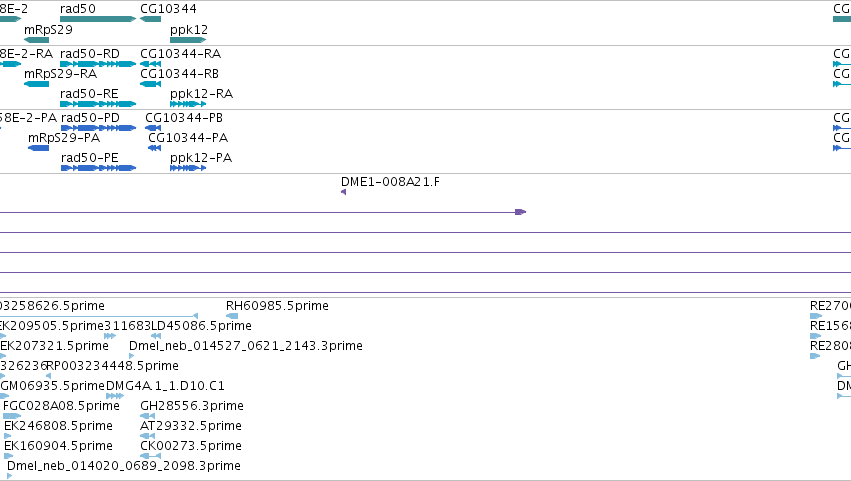Select the CG10344-RA transcript label
Viewport: 851px width, 481px height.
[181, 54]
